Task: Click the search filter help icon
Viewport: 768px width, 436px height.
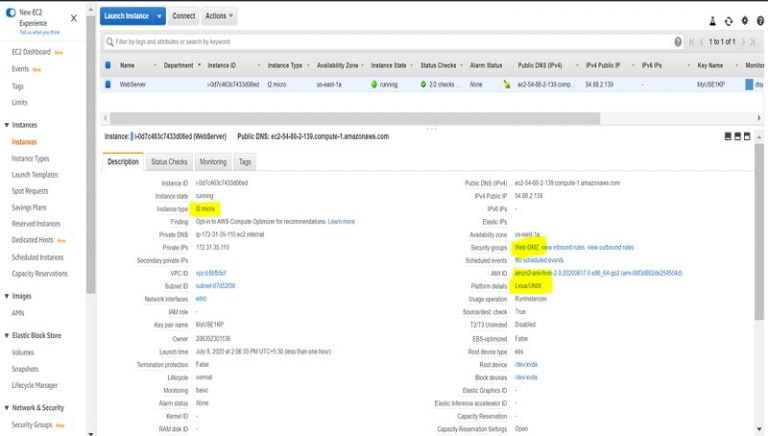Action: (x=678, y=42)
